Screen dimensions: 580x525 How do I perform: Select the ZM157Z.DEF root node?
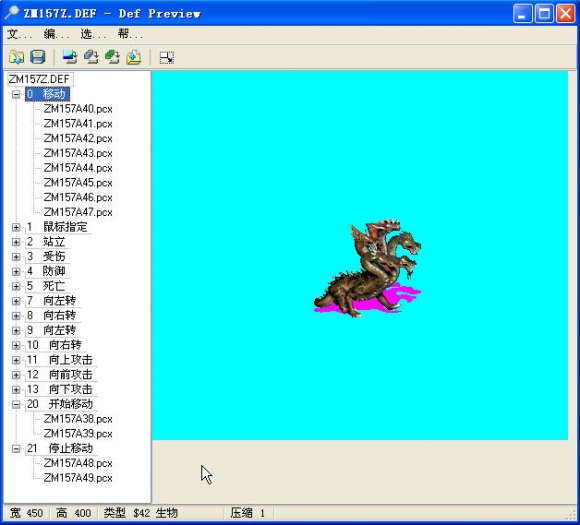(x=40, y=79)
